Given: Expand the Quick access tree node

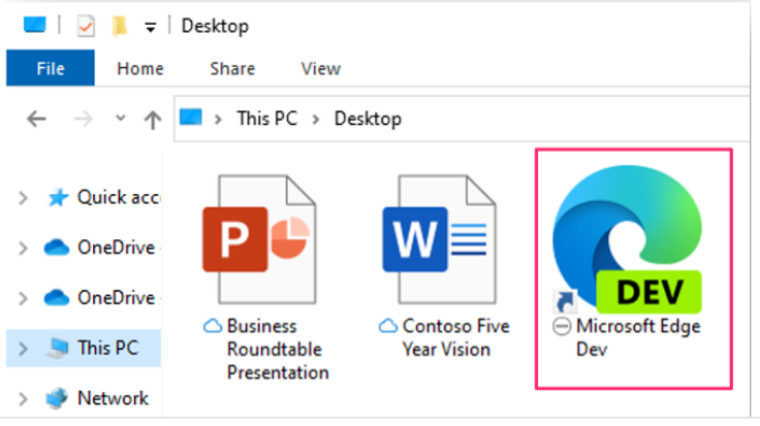Looking at the screenshot, I should (x=23, y=198).
